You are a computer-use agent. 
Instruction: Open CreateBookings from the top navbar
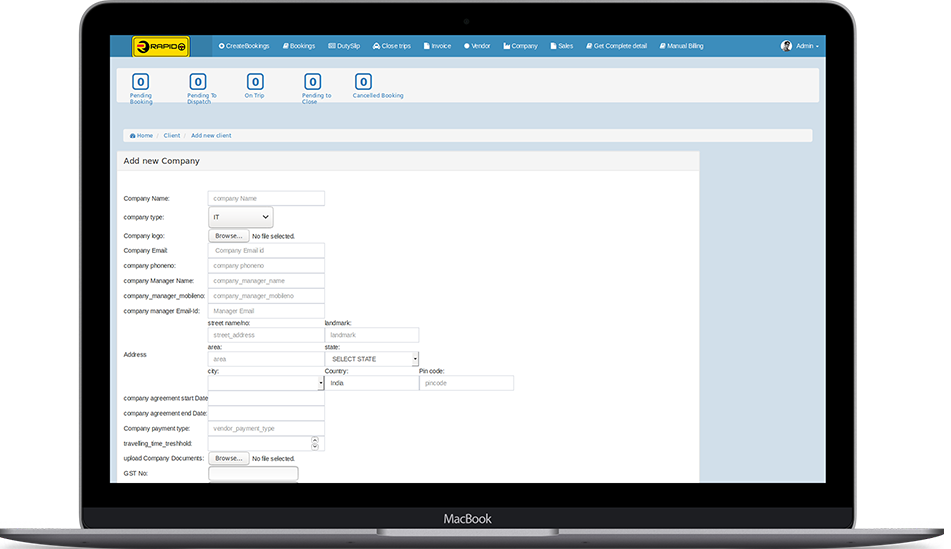(x=244, y=46)
